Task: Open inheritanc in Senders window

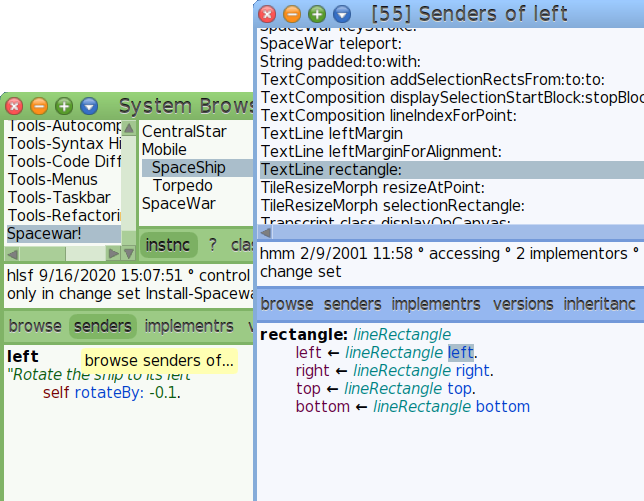Action: point(599,304)
